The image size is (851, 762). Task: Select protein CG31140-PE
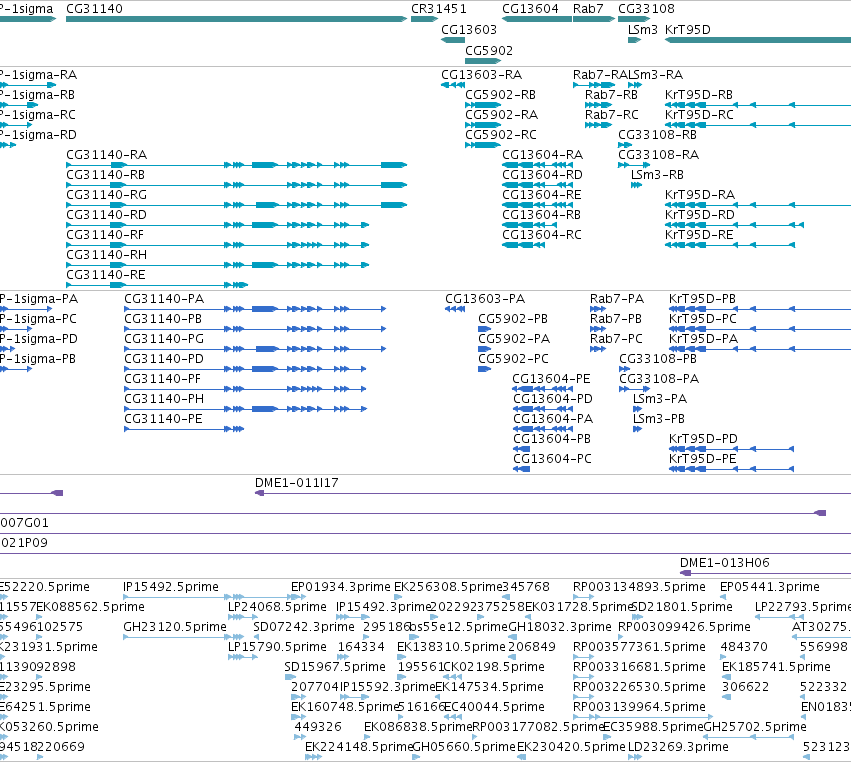click(184, 429)
